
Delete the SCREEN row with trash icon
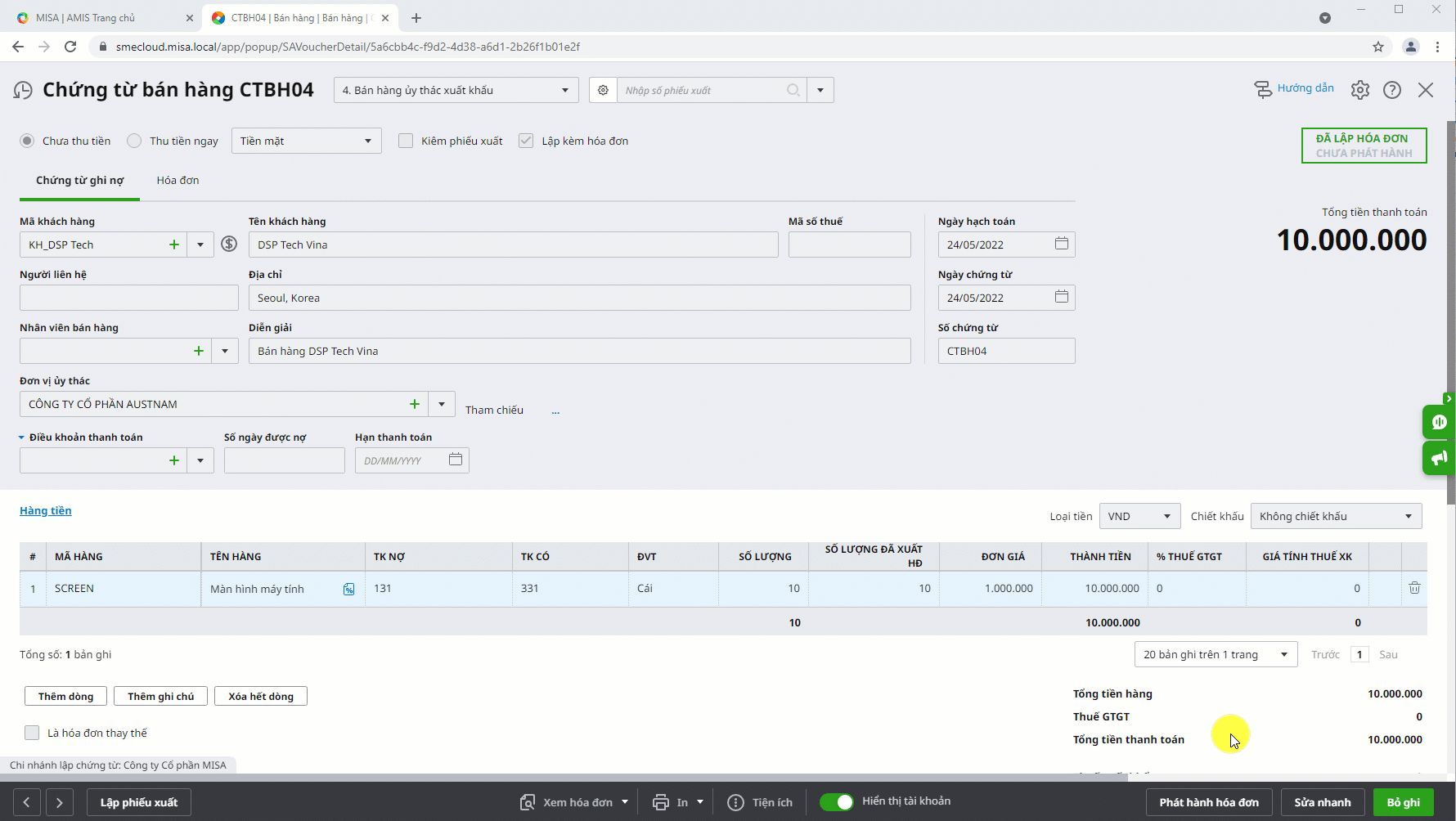(x=1414, y=588)
